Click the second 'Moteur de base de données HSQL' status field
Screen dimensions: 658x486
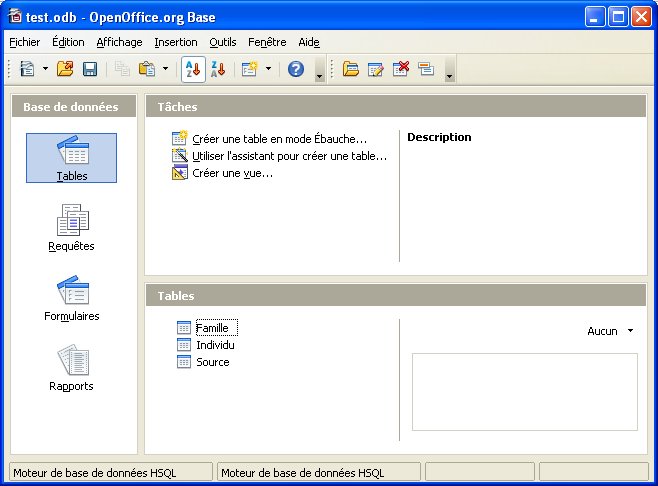319,473
